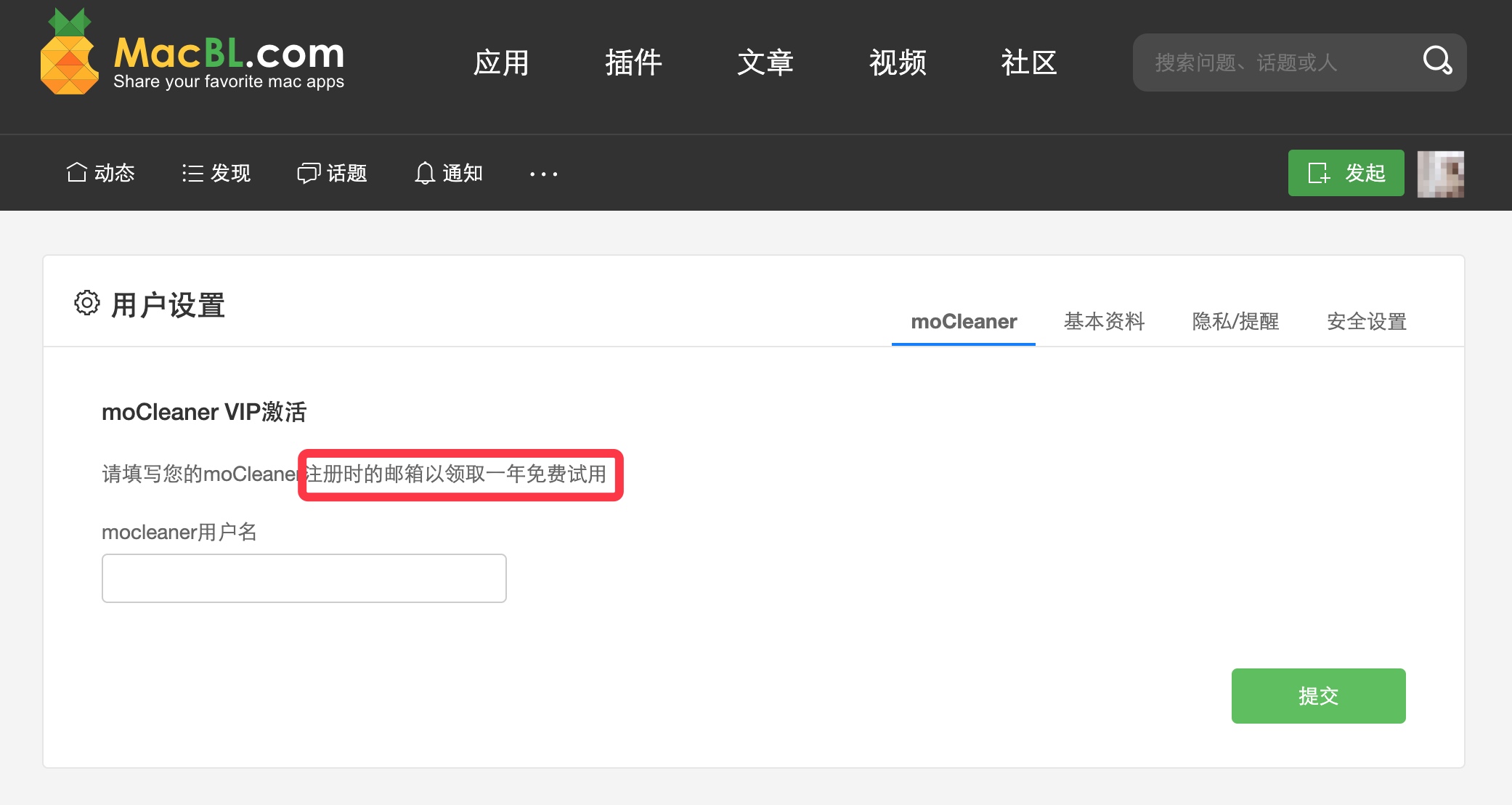Click the 用户设置 page title

(x=168, y=305)
